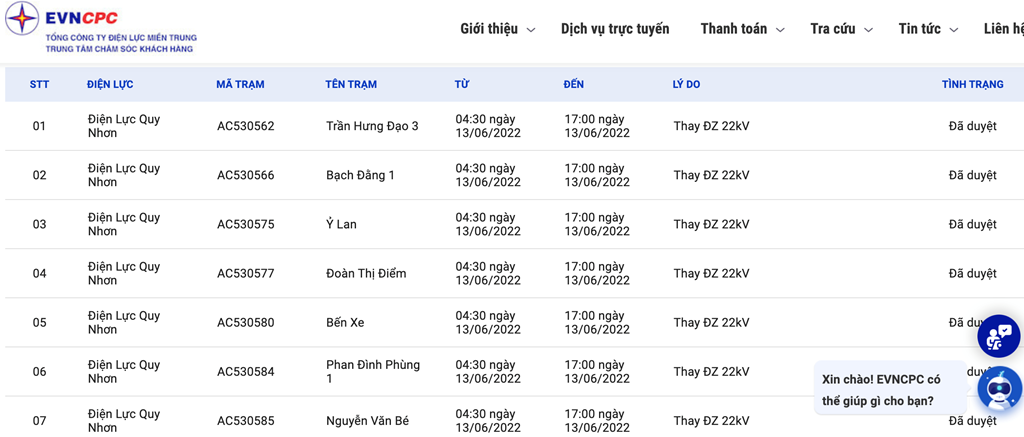Click the MÃ TRẠM column header
The image size is (1024, 437).
[x=240, y=85]
